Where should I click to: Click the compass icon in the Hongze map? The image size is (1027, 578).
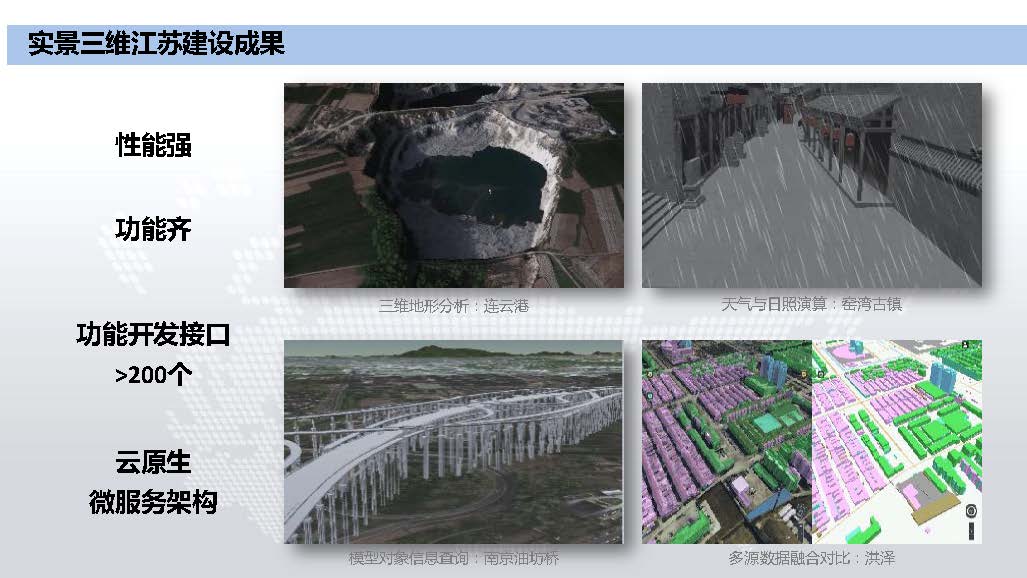tap(970, 509)
